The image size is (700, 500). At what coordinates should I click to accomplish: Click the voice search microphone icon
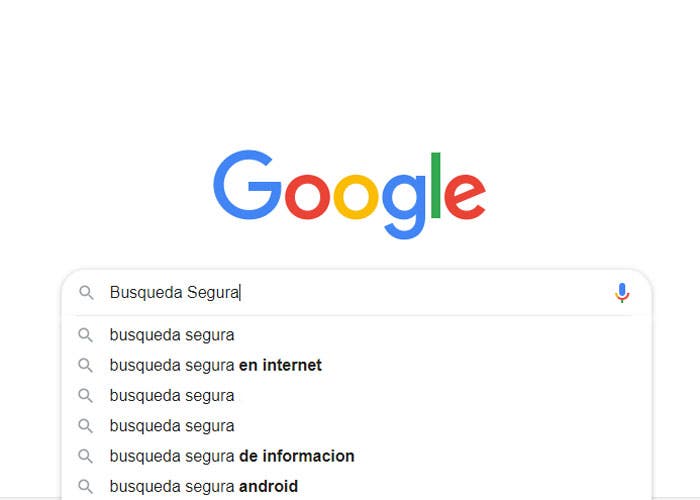pyautogui.click(x=622, y=293)
